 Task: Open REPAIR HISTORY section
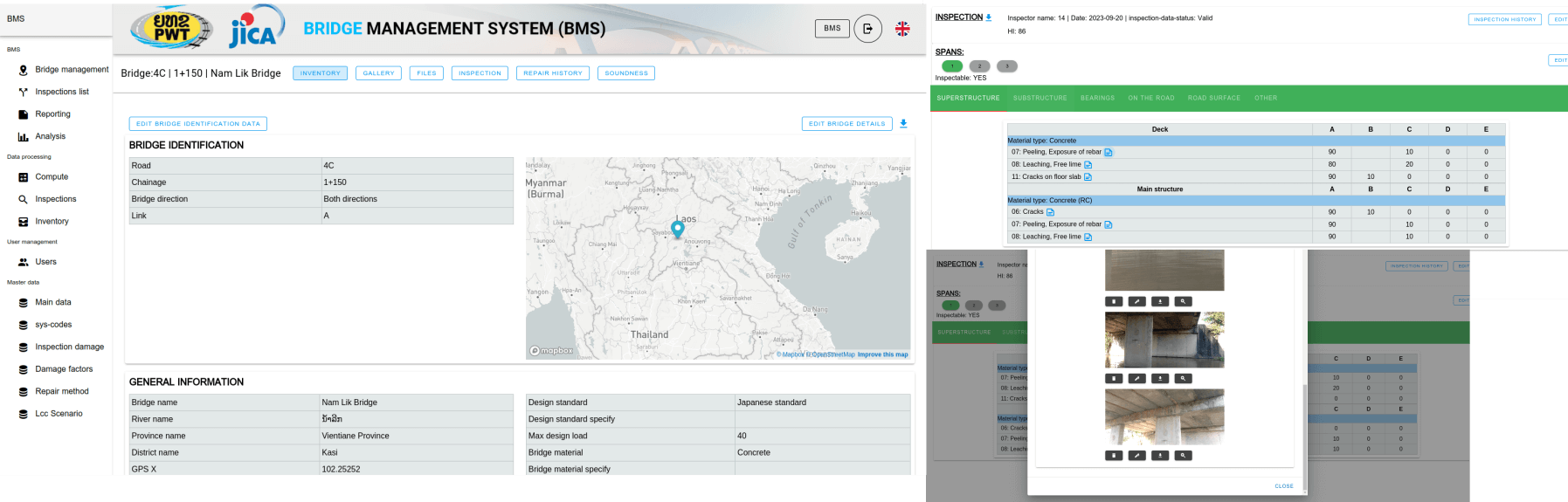tap(553, 73)
